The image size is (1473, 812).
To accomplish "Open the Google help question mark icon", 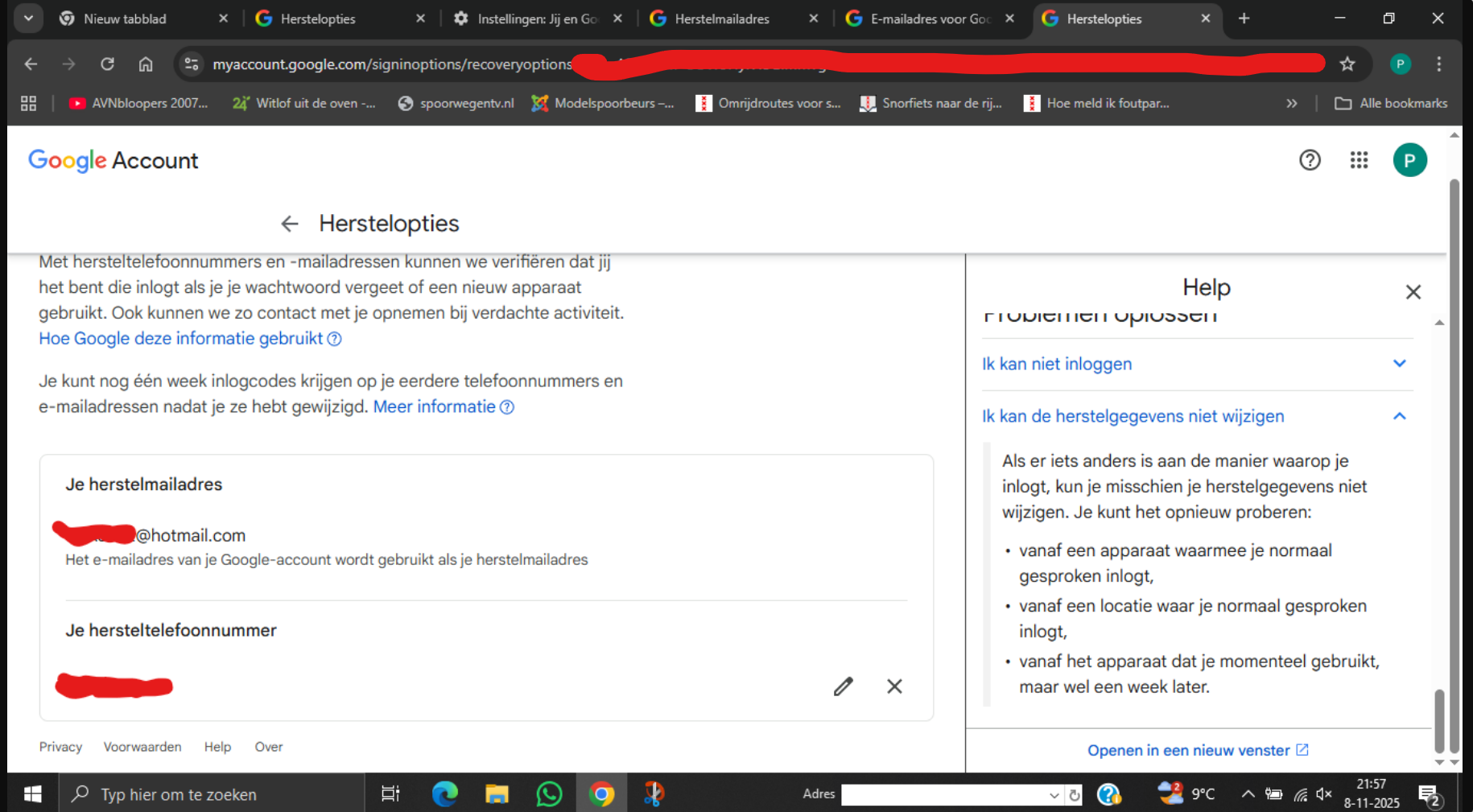I will pyautogui.click(x=1310, y=160).
